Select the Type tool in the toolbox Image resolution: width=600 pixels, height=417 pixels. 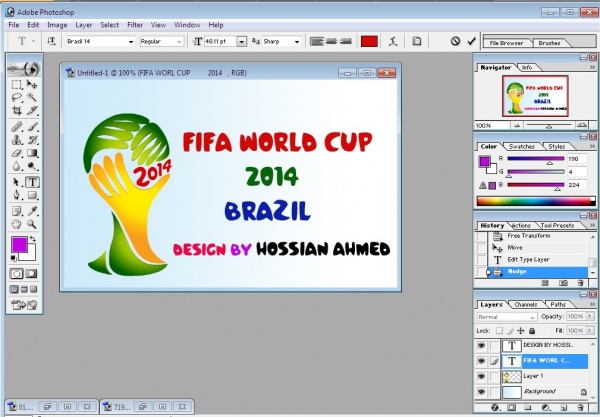[x=32, y=183]
